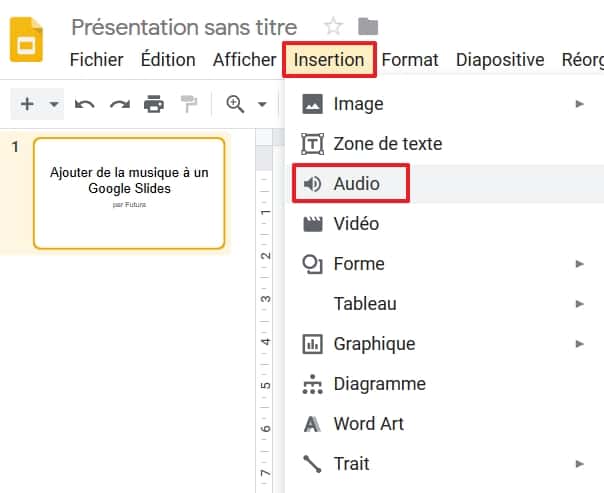The width and height of the screenshot is (604, 493).
Task: Open the Édition menu
Action: [x=168, y=60]
